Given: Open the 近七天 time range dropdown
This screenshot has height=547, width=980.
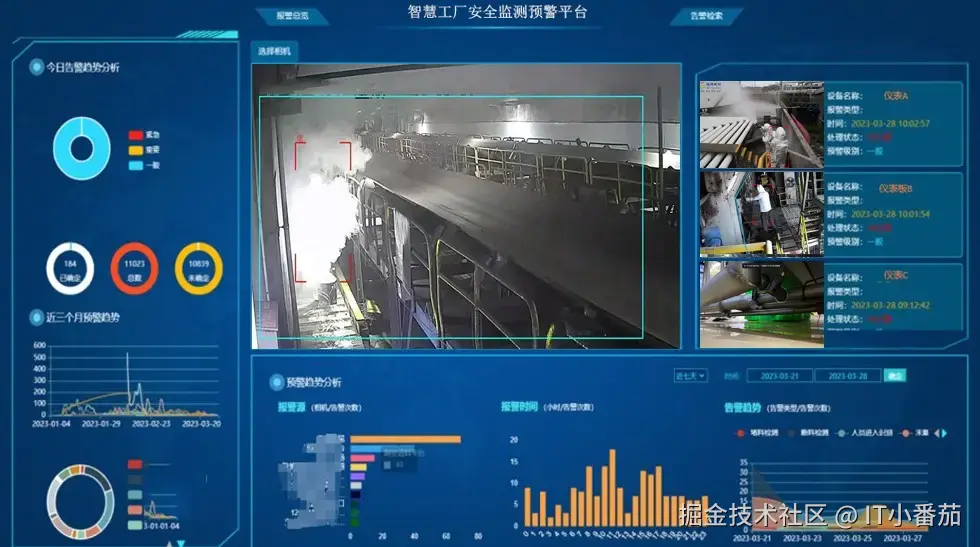Looking at the screenshot, I should pyautogui.click(x=690, y=376).
